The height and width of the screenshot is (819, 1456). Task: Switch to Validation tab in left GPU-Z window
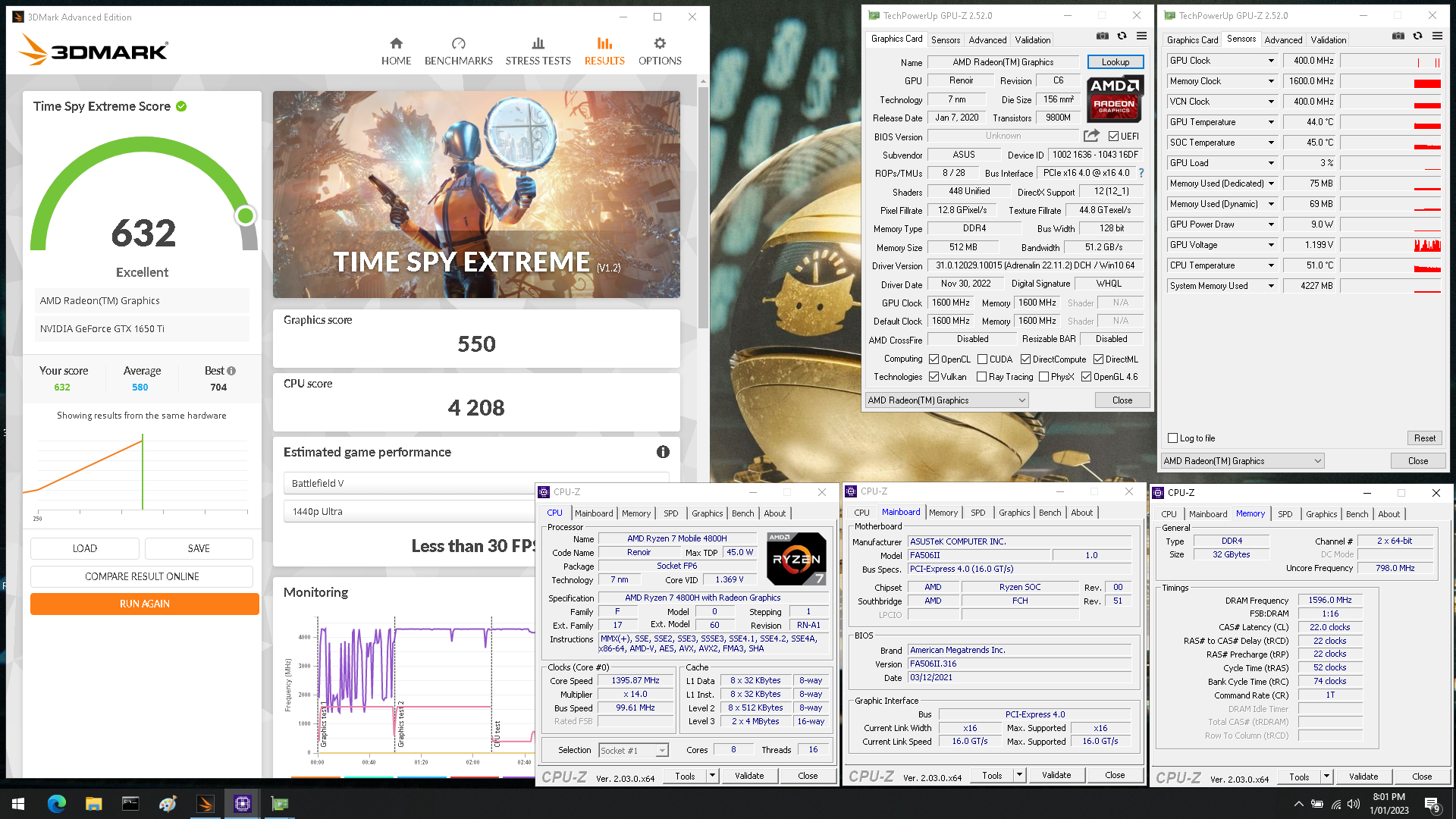point(1033,40)
